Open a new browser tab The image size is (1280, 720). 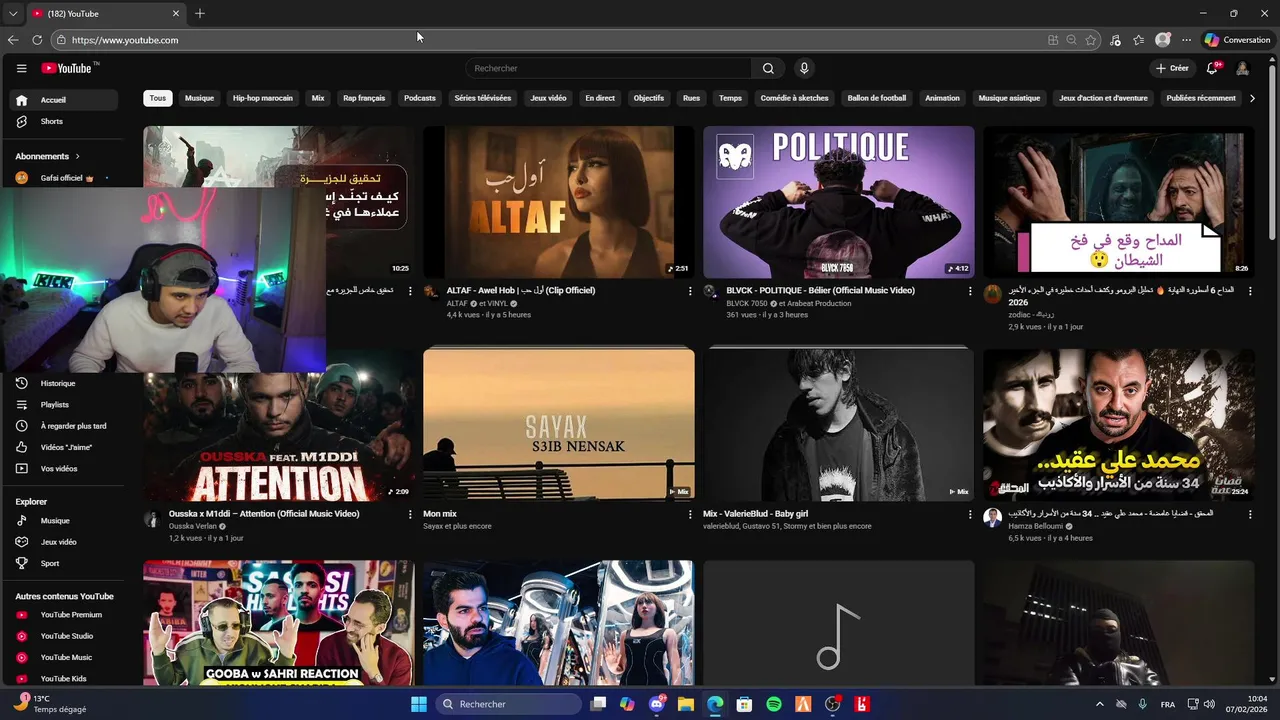click(x=200, y=13)
